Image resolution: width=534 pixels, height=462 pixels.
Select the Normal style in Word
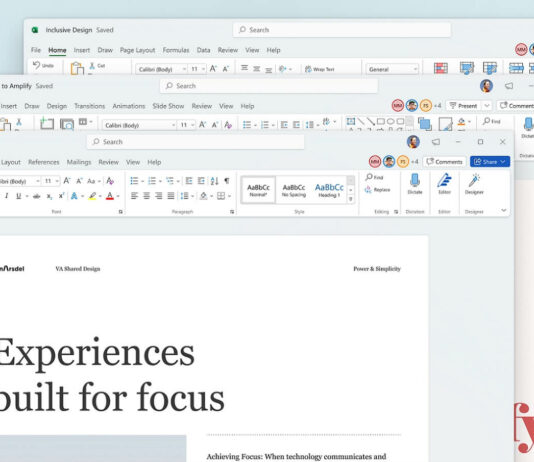[x=258, y=190]
